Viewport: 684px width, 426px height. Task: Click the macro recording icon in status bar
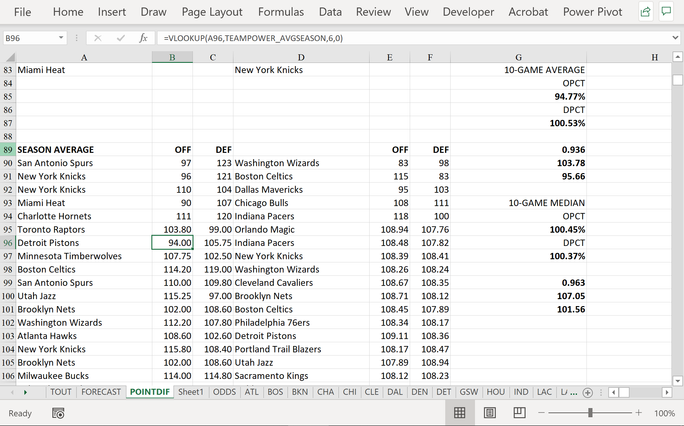pyautogui.click(x=58, y=413)
